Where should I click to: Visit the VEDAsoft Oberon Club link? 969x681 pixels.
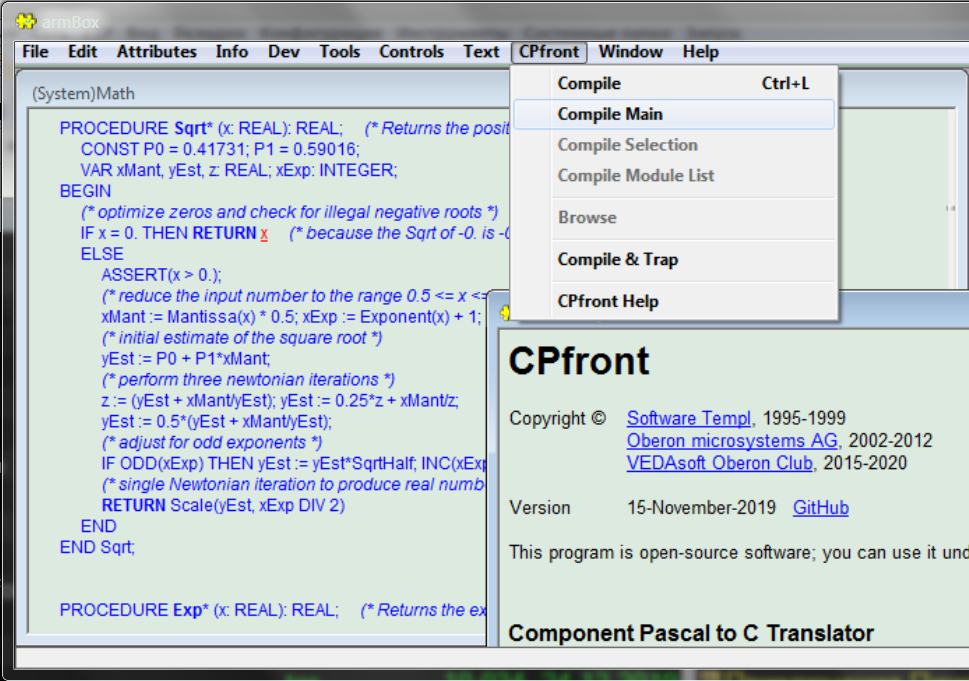tap(719, 463)
